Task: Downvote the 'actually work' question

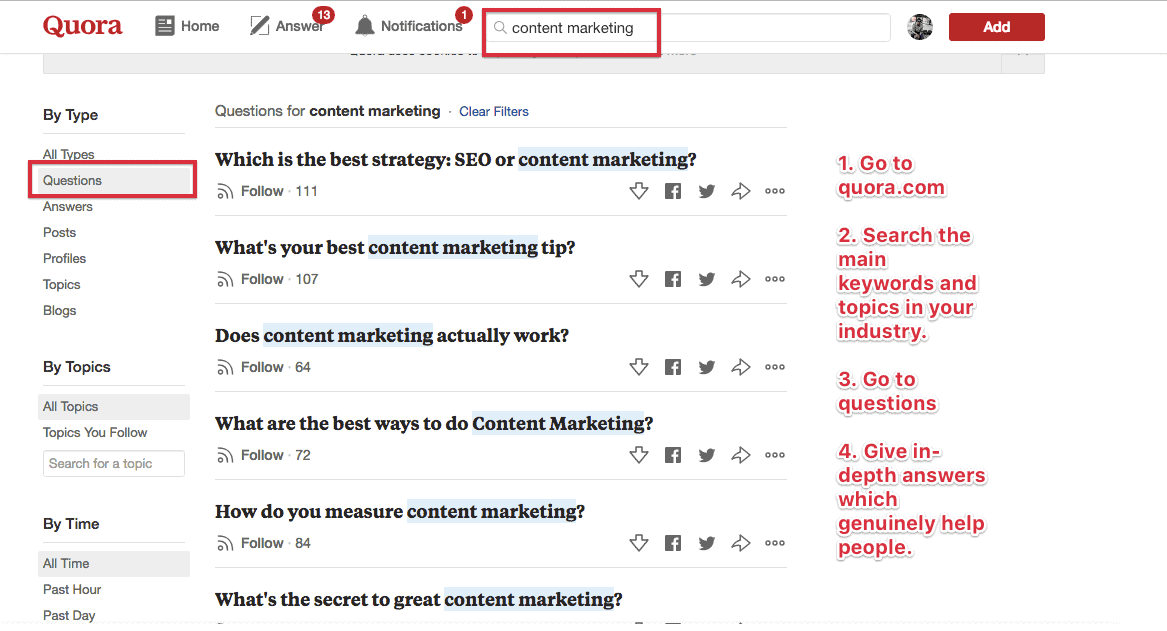Action: tap(639, 367)
